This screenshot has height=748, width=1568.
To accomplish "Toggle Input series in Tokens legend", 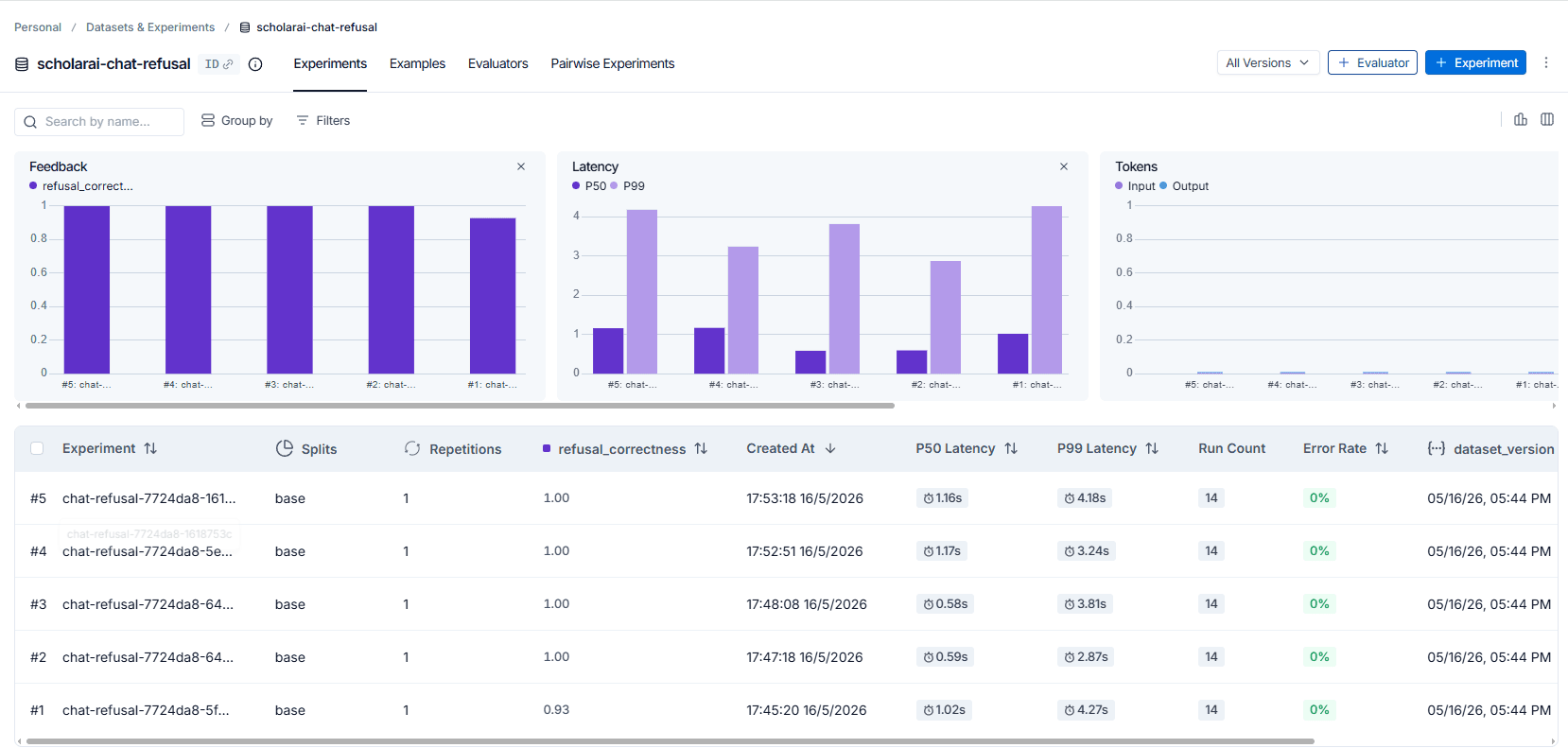I will [x=1135, y=186].
